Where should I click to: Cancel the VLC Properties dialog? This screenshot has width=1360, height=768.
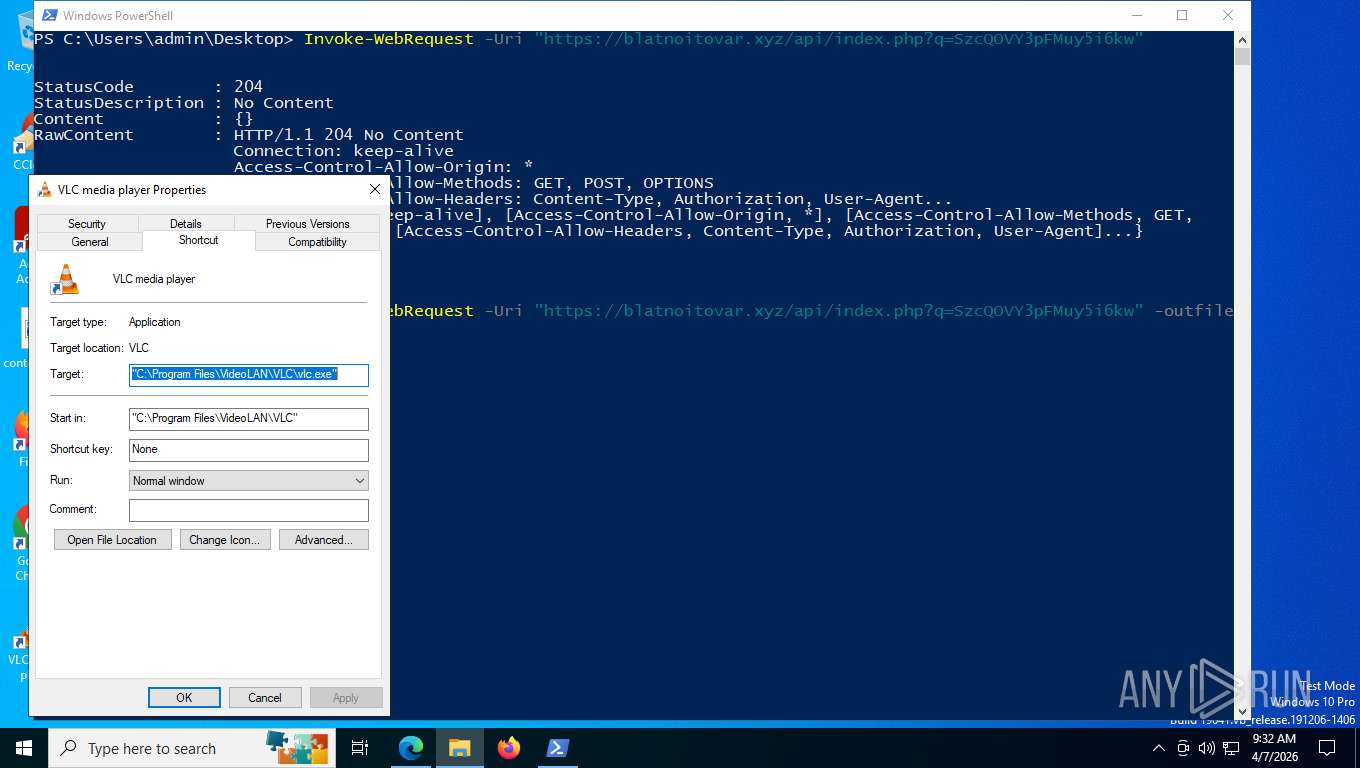click(265, 697)
